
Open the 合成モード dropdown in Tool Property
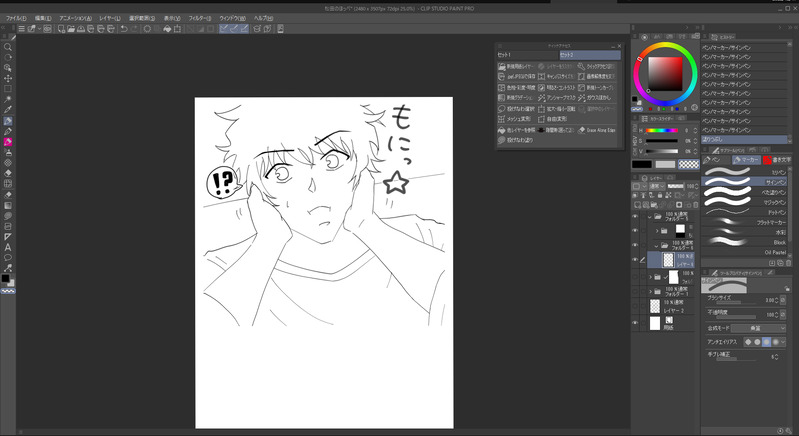(759, 328)
